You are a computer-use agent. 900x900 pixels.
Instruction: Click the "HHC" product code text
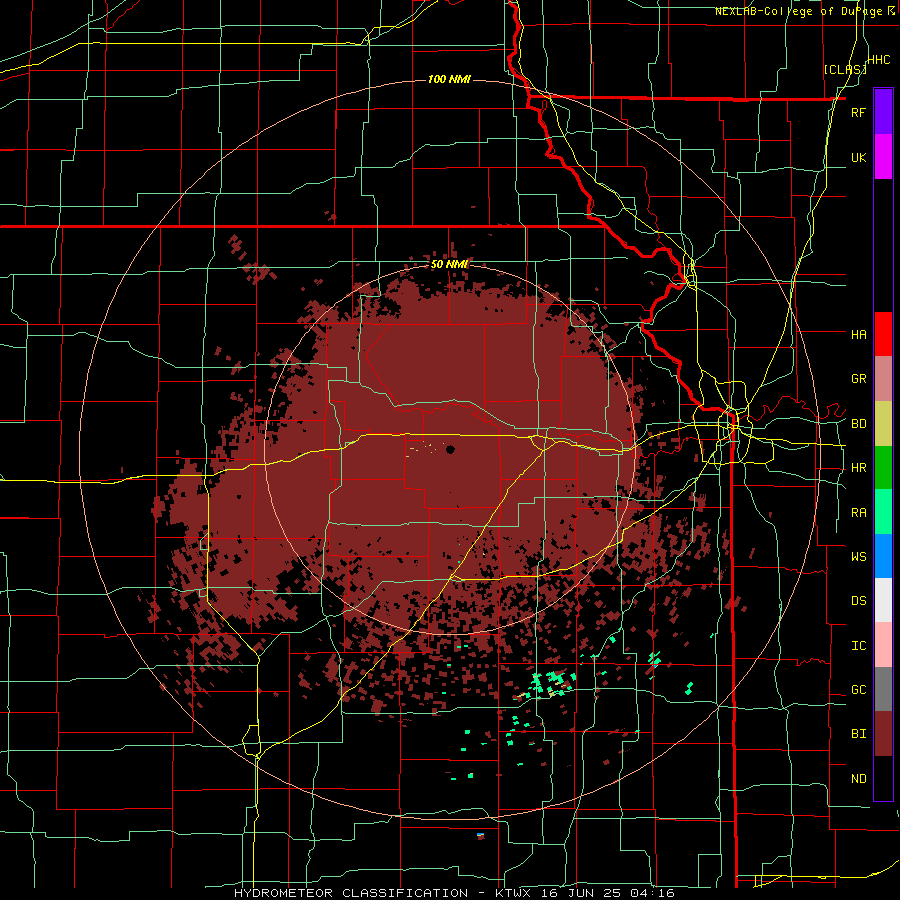pos(878,60)
